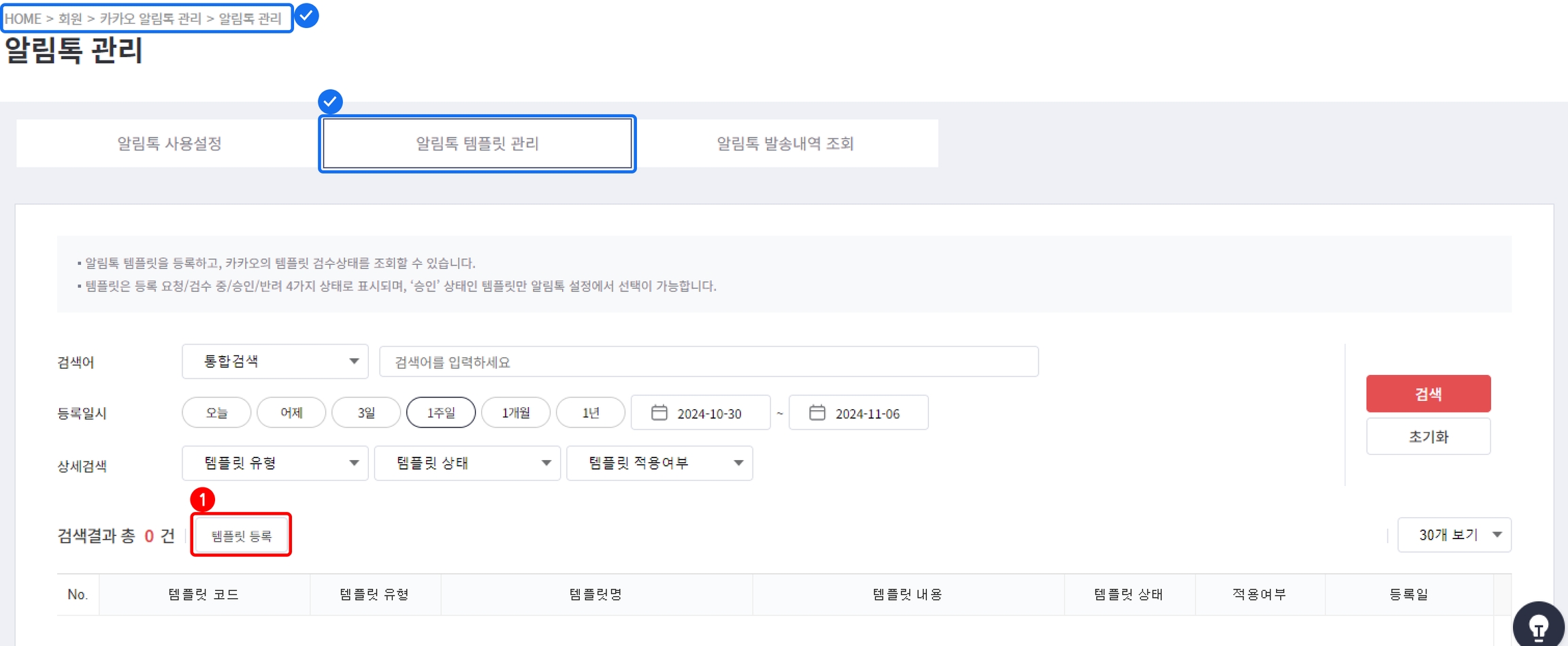This screenshot has height=646, width=1568.
Task: Open the 템플릿 유형 dropdown
Action: (275, 463)
